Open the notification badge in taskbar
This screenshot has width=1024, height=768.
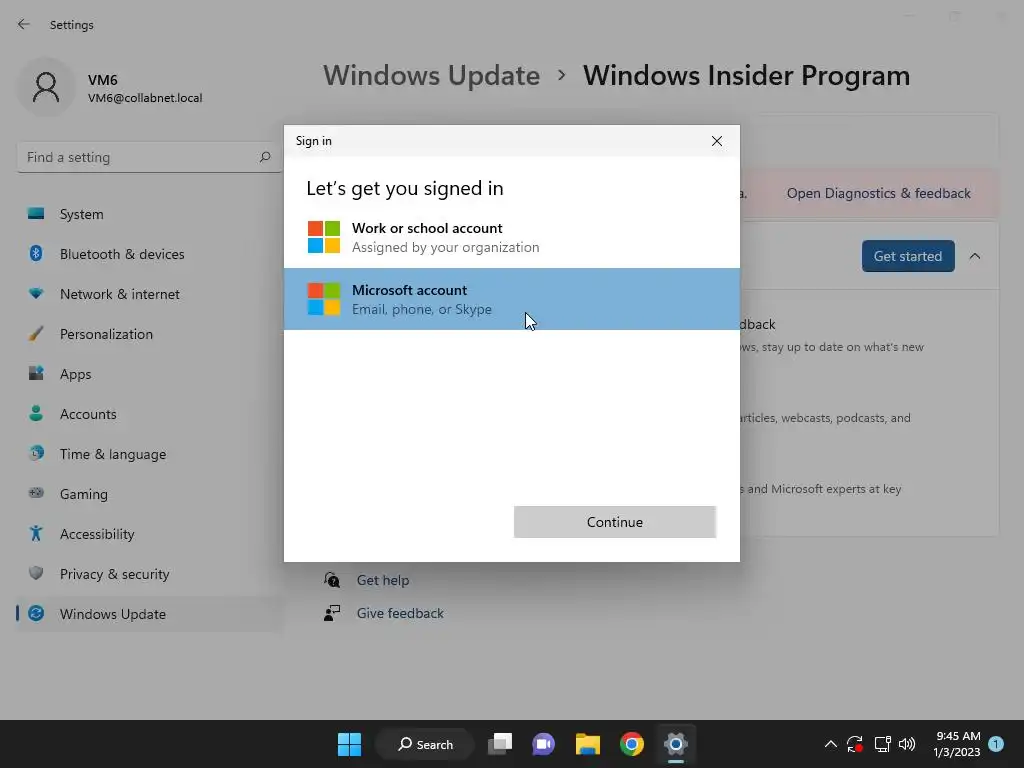tap(996, 744)
